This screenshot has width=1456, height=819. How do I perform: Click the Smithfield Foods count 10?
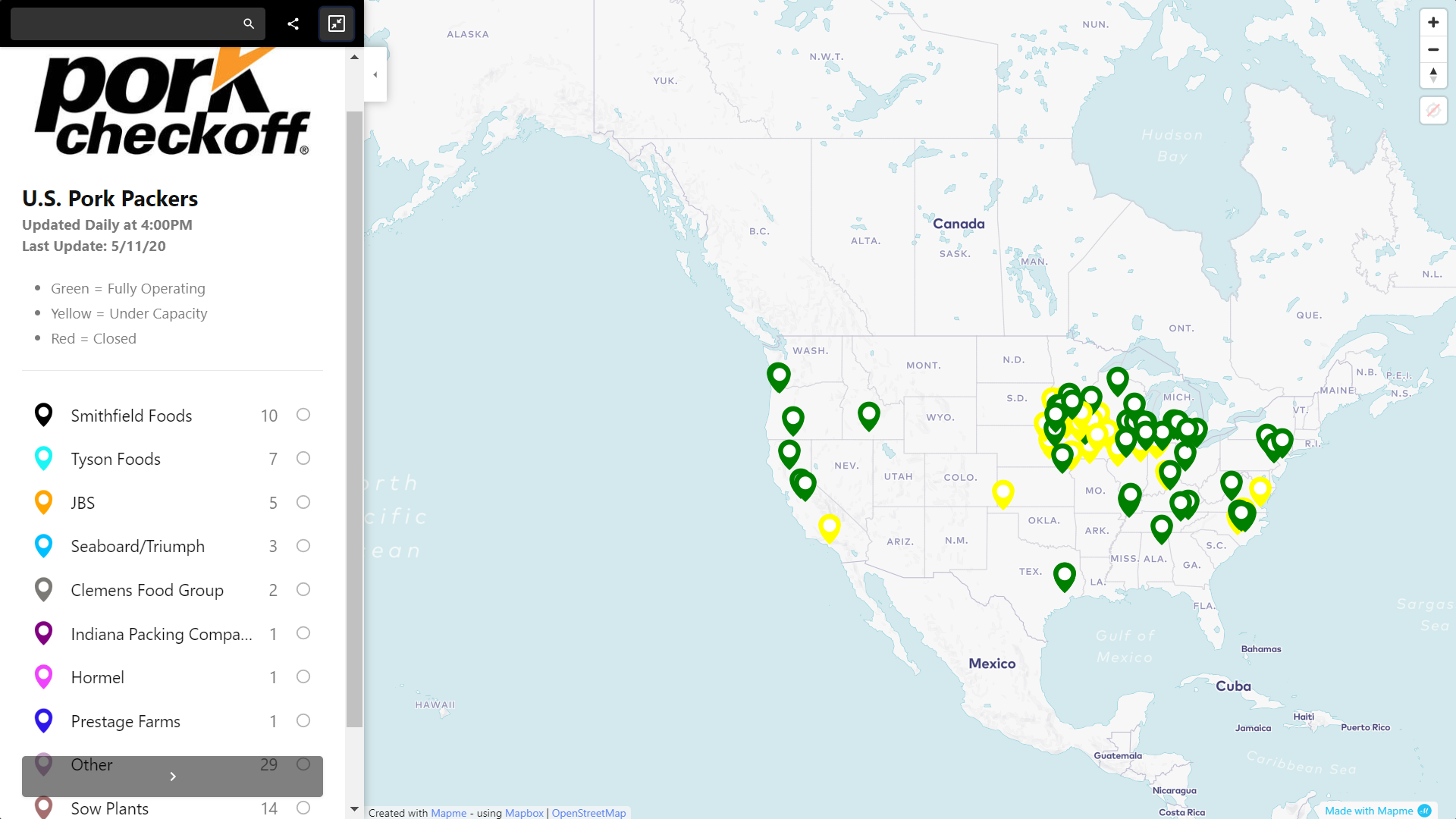[x=269, y=416]
